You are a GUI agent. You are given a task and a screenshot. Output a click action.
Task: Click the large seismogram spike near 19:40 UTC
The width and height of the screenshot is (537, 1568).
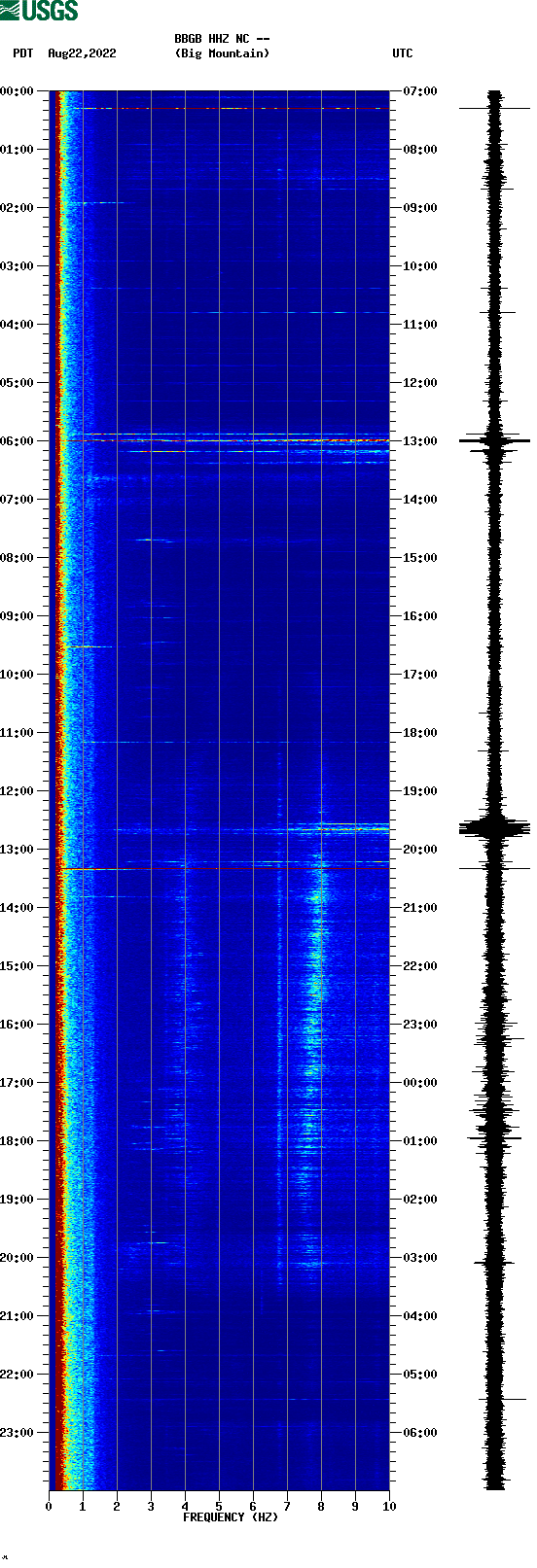(x=495, y=828)
